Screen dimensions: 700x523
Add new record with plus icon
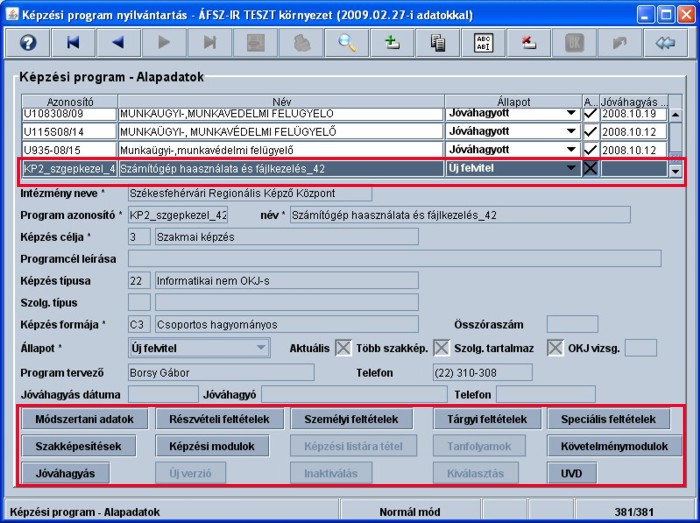click(392, 43)
